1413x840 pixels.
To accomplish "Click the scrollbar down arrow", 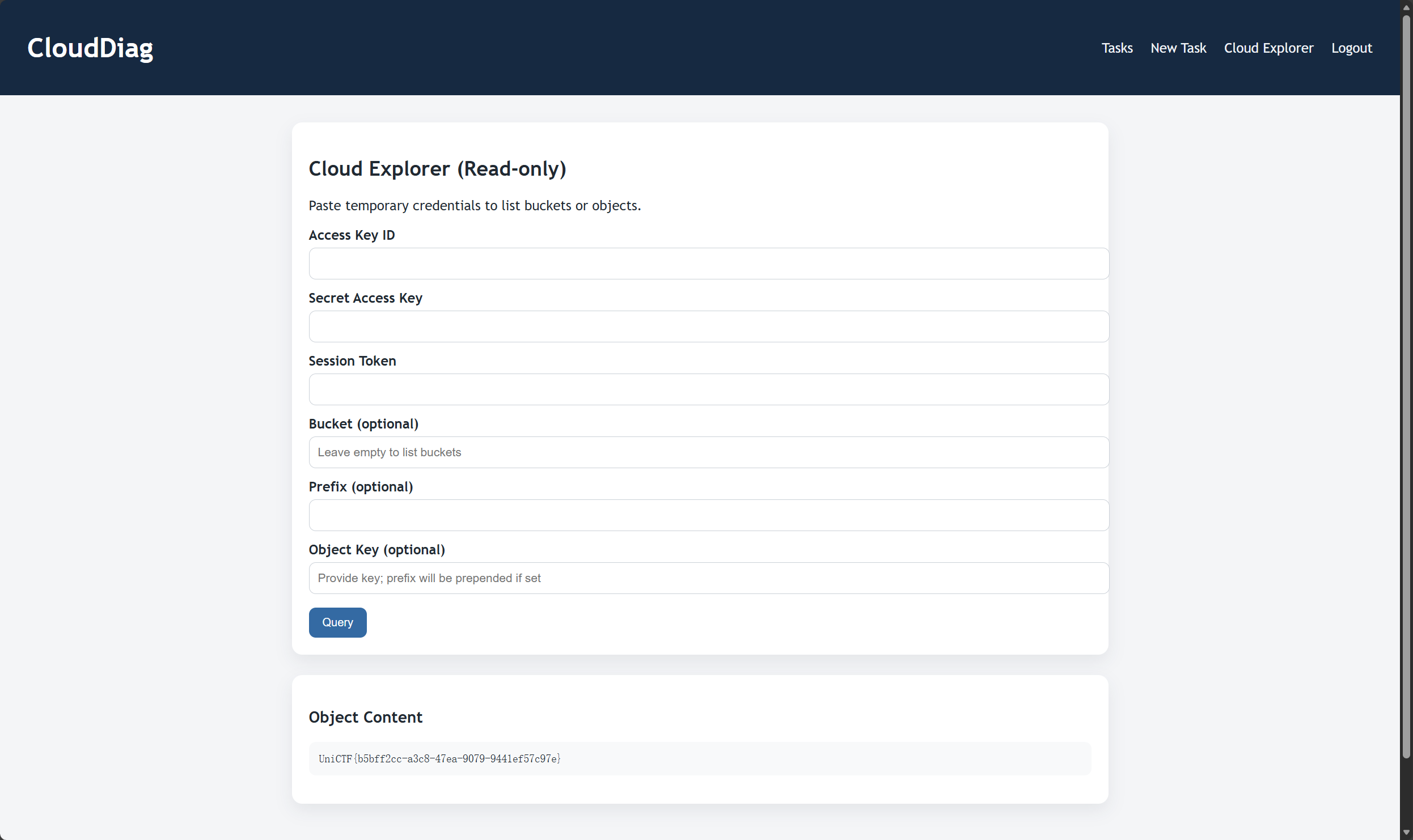I will pos(1406,833).
